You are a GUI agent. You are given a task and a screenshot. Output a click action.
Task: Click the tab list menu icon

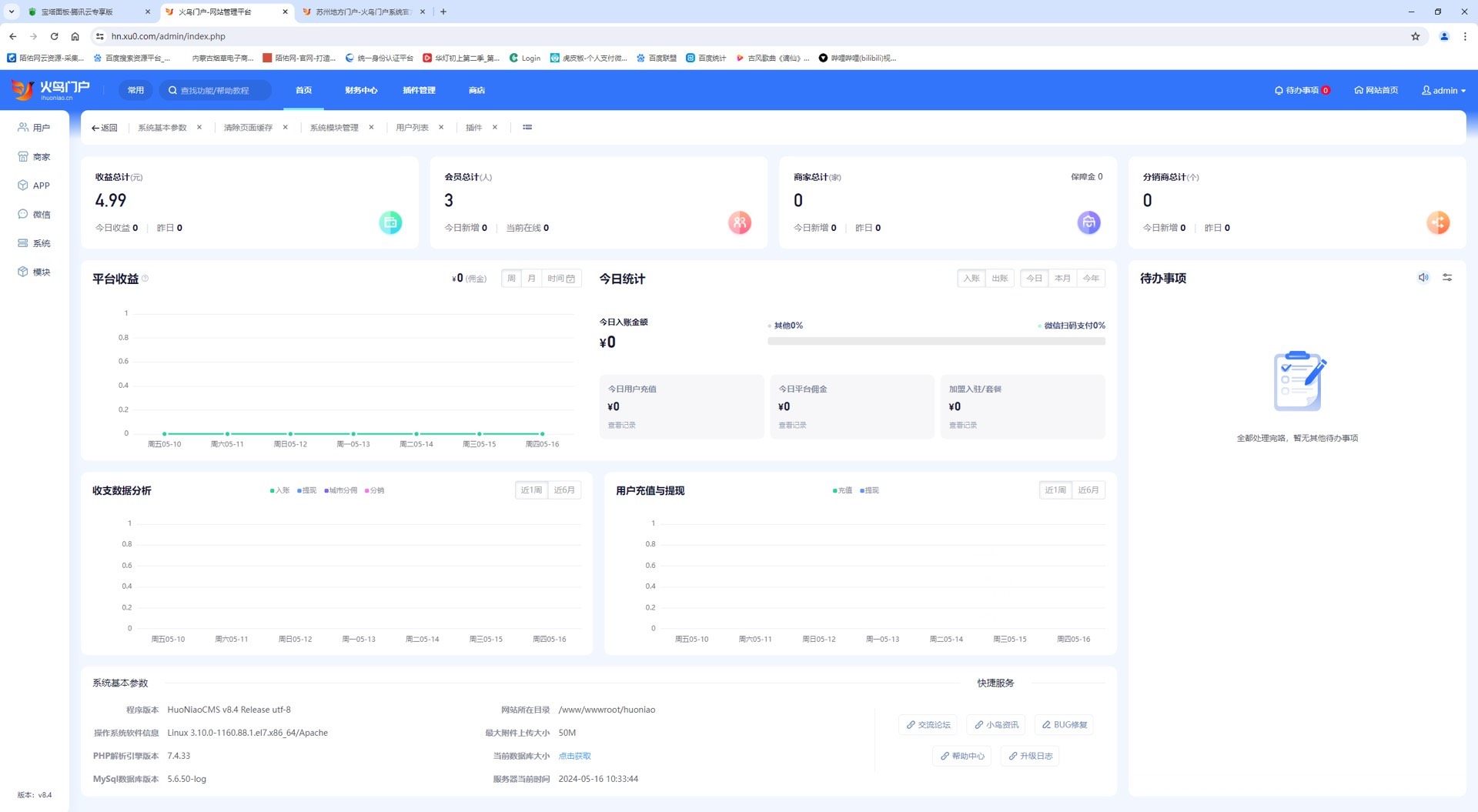pyautogui.click(x=527, y=128)
